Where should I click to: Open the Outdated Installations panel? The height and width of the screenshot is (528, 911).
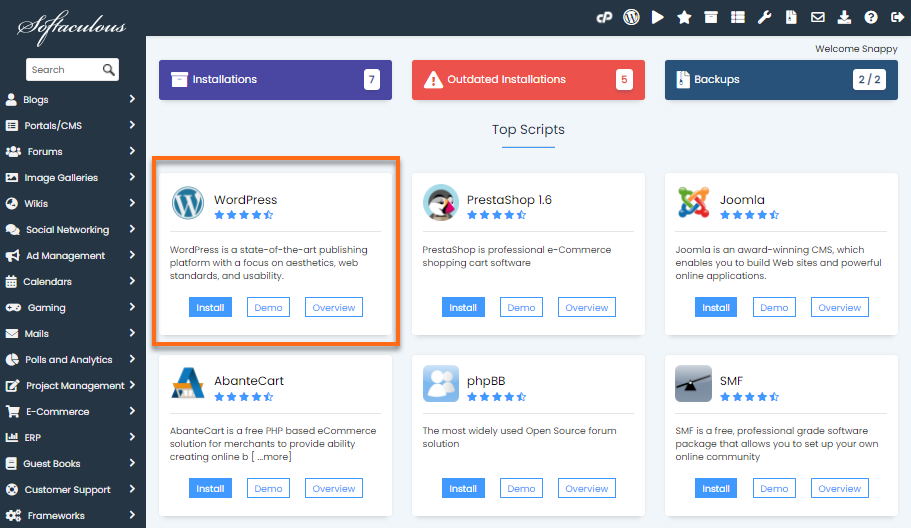(528, 80)
